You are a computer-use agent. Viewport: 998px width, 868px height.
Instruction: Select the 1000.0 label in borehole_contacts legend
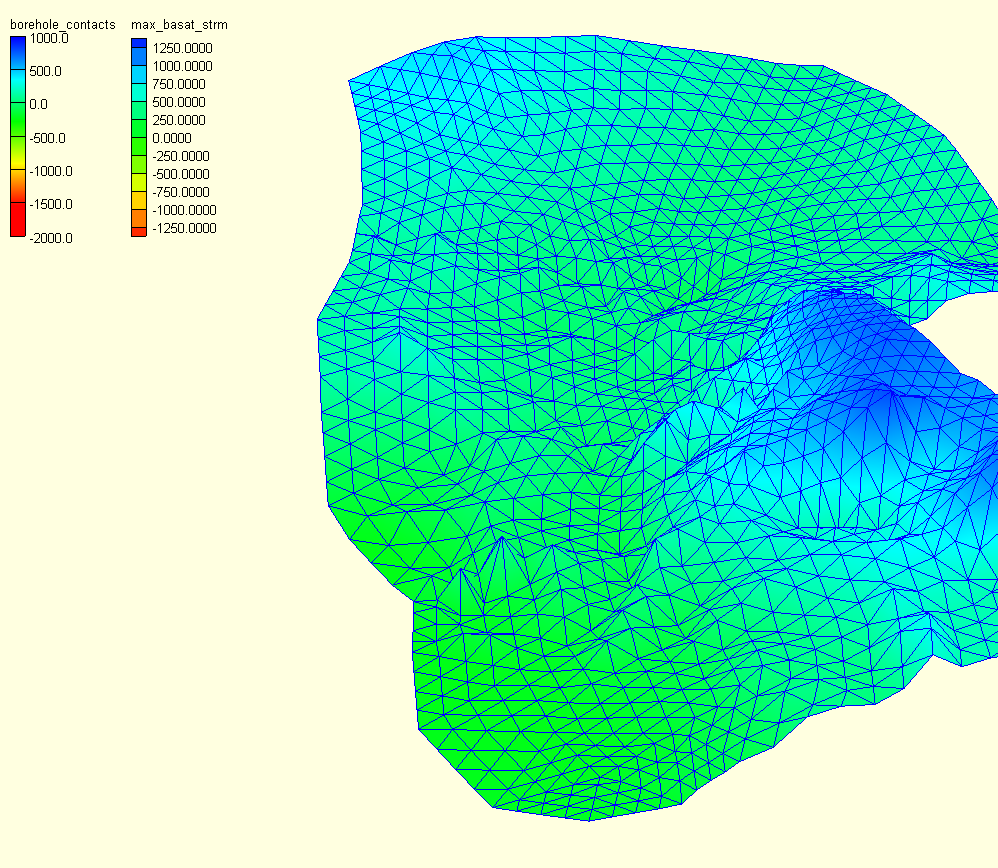click(x=49, y=39)
